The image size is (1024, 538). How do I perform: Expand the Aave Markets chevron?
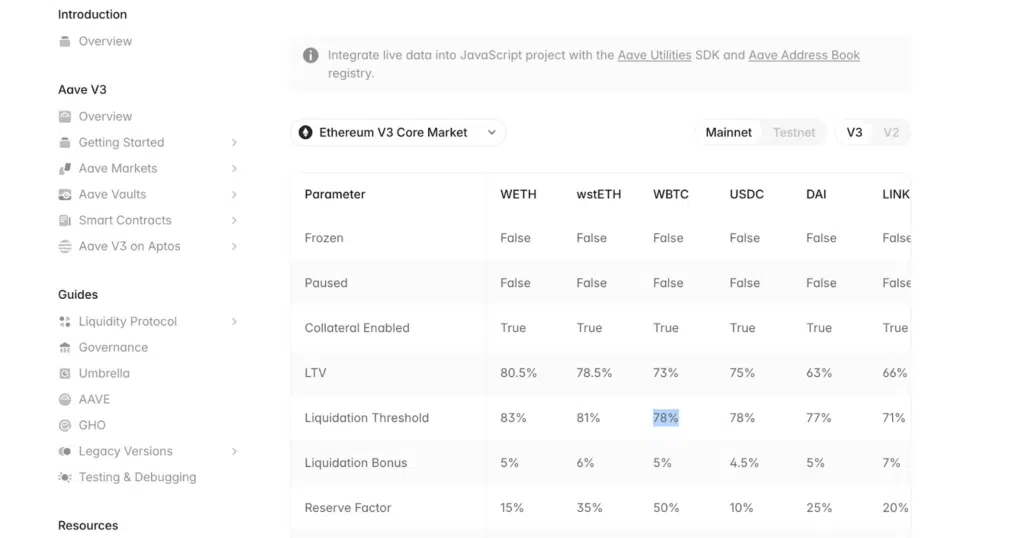(x=234, y=168)
